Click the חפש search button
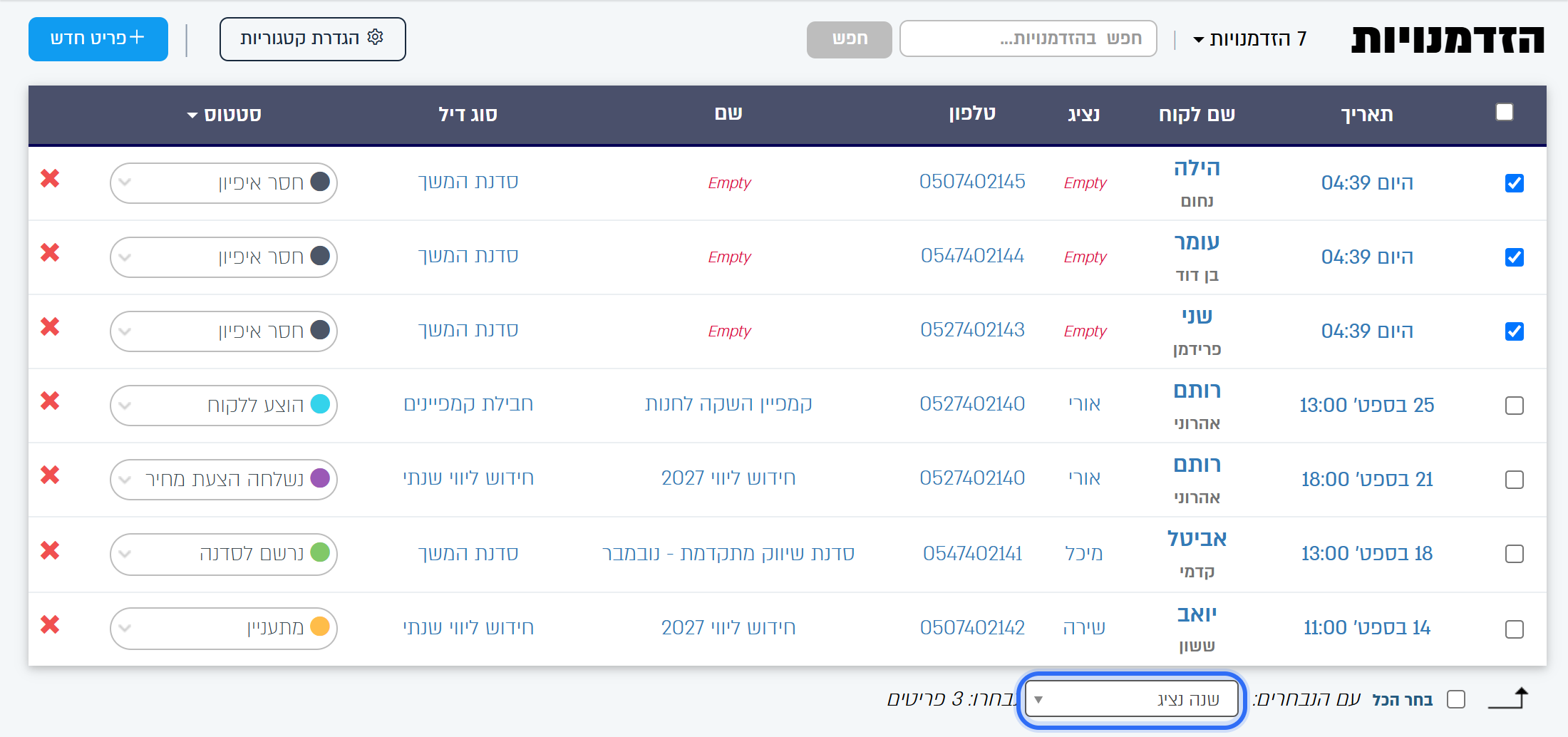 [x=850, y=39]
